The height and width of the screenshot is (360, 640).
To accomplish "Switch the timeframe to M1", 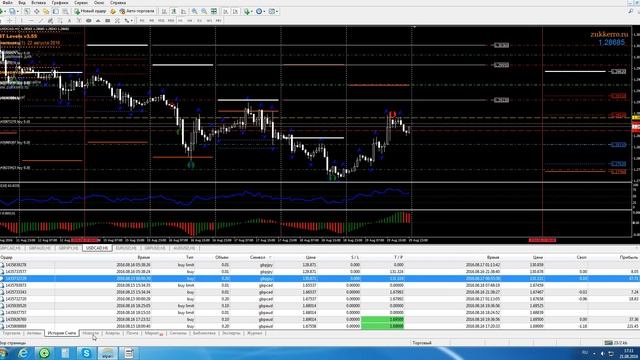I will tap(142, 20).
